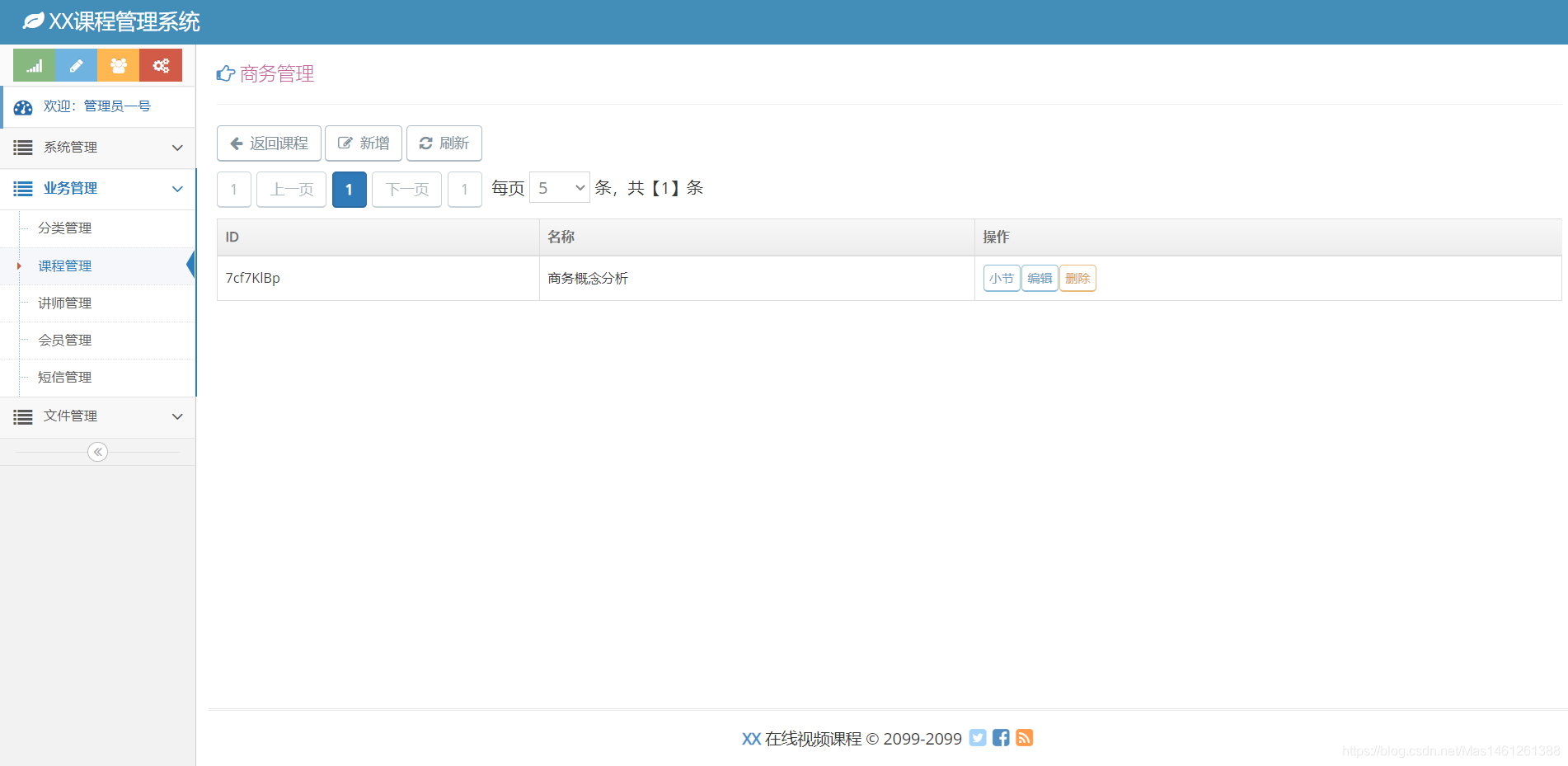Open the Facebook icon in the footer
1568x766 pixels.
pyautogui.click(x=1001, y=738)
